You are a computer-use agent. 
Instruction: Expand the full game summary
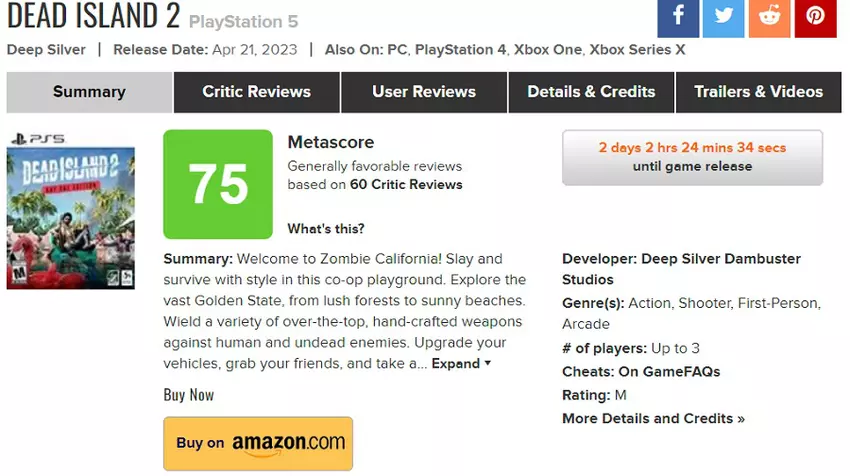[461, 364]
